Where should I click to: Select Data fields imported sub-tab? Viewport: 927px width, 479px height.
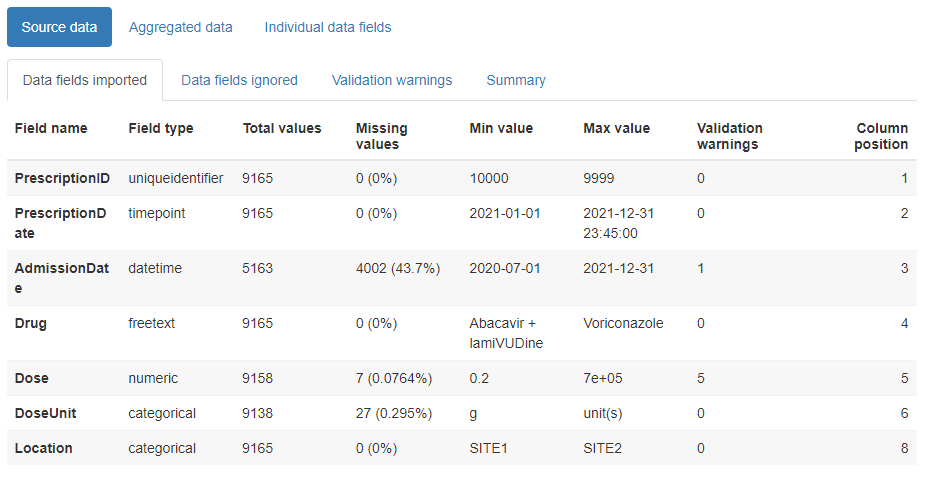(85, 80)
